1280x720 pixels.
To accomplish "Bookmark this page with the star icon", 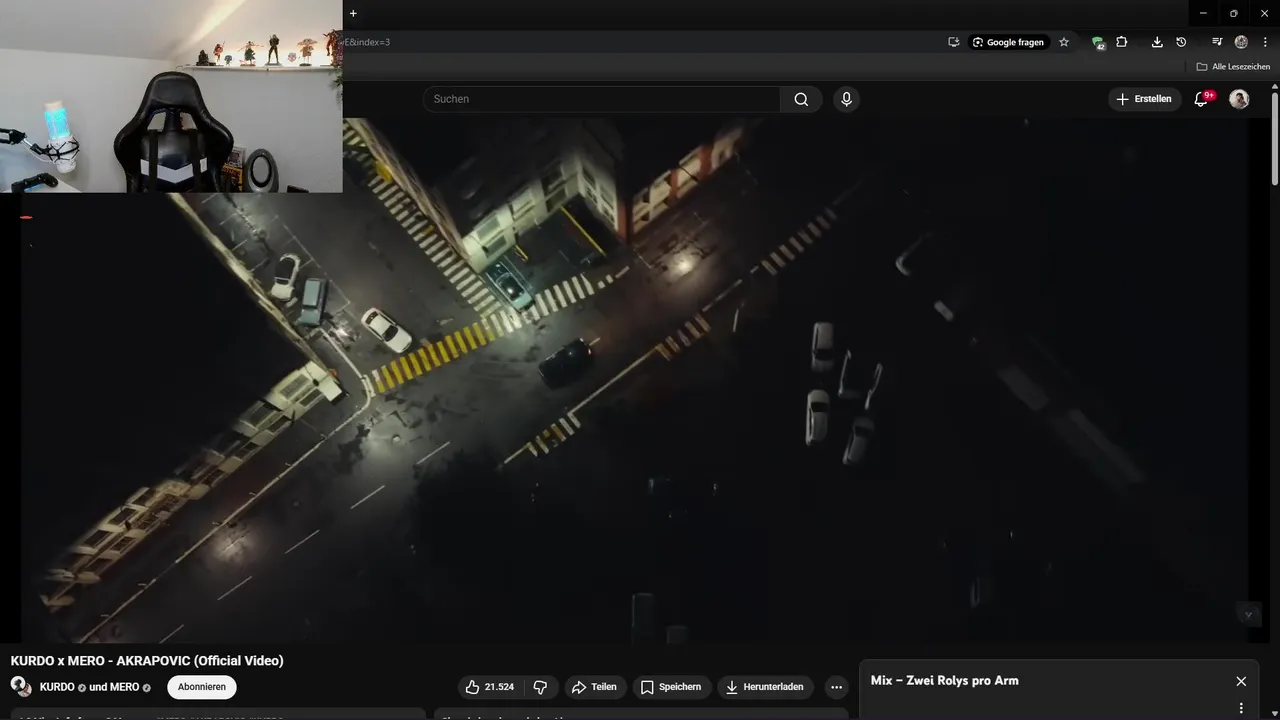I will tap(1064, 42).
